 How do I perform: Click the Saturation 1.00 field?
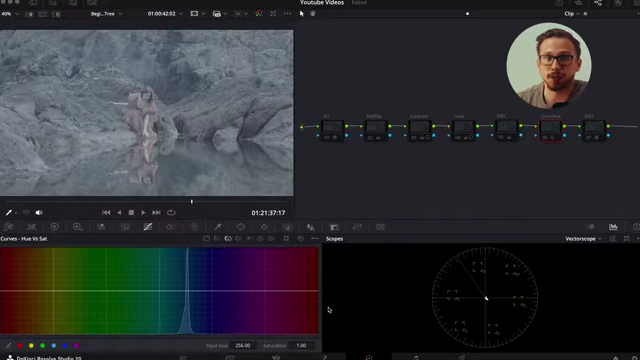coord(302,345)
